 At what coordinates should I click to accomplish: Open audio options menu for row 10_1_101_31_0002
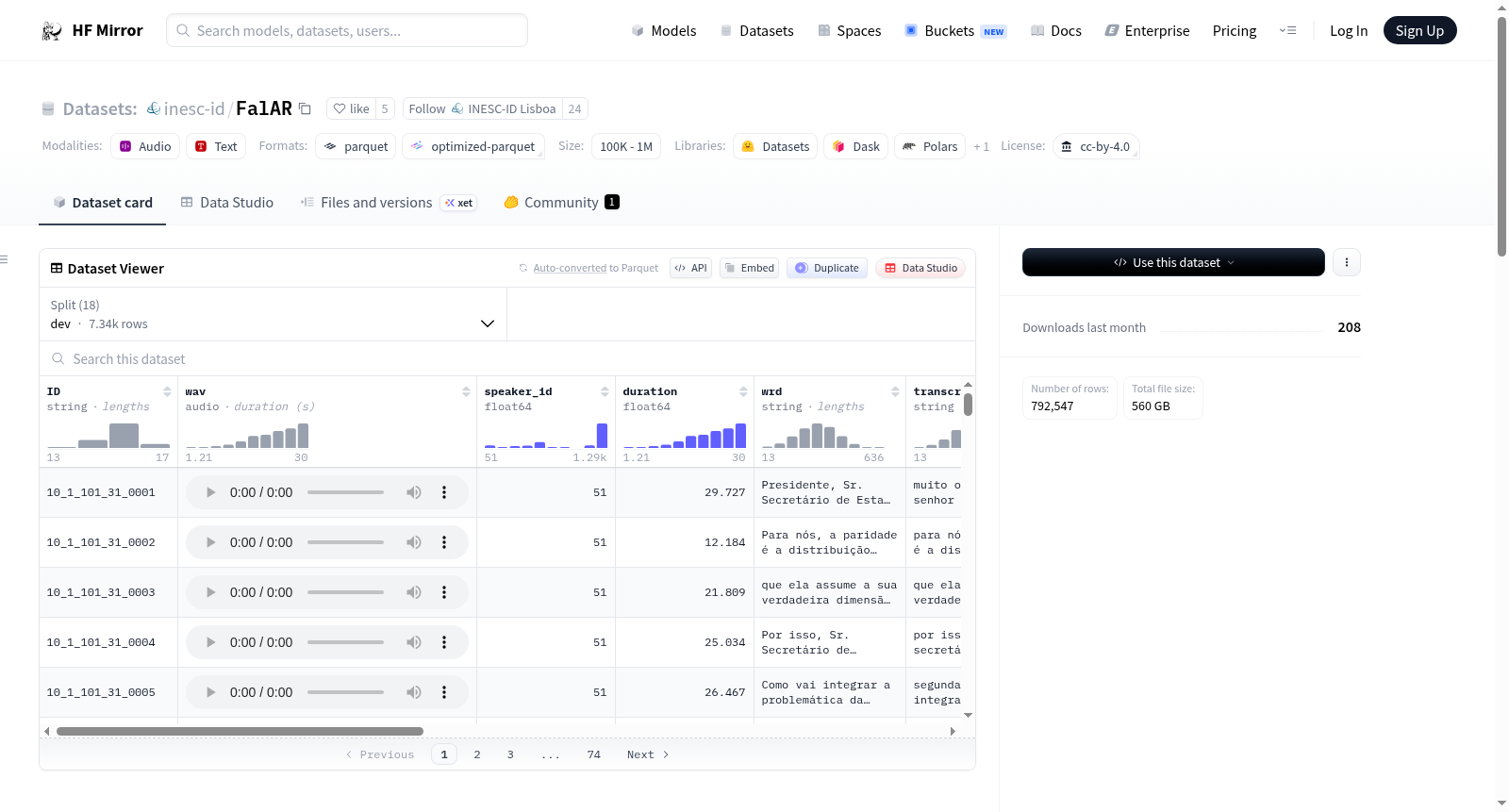coord(444,542)
